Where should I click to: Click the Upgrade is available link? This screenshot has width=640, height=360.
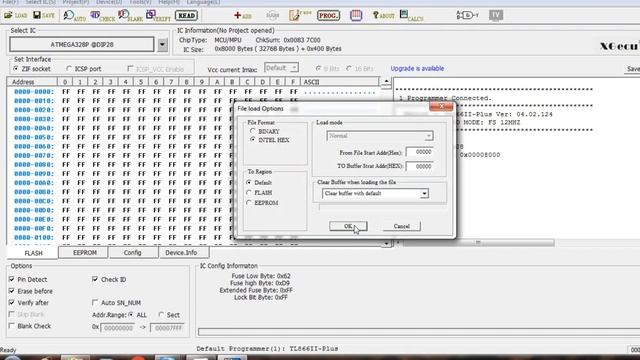pyautogui.click(x=417, y=69)
